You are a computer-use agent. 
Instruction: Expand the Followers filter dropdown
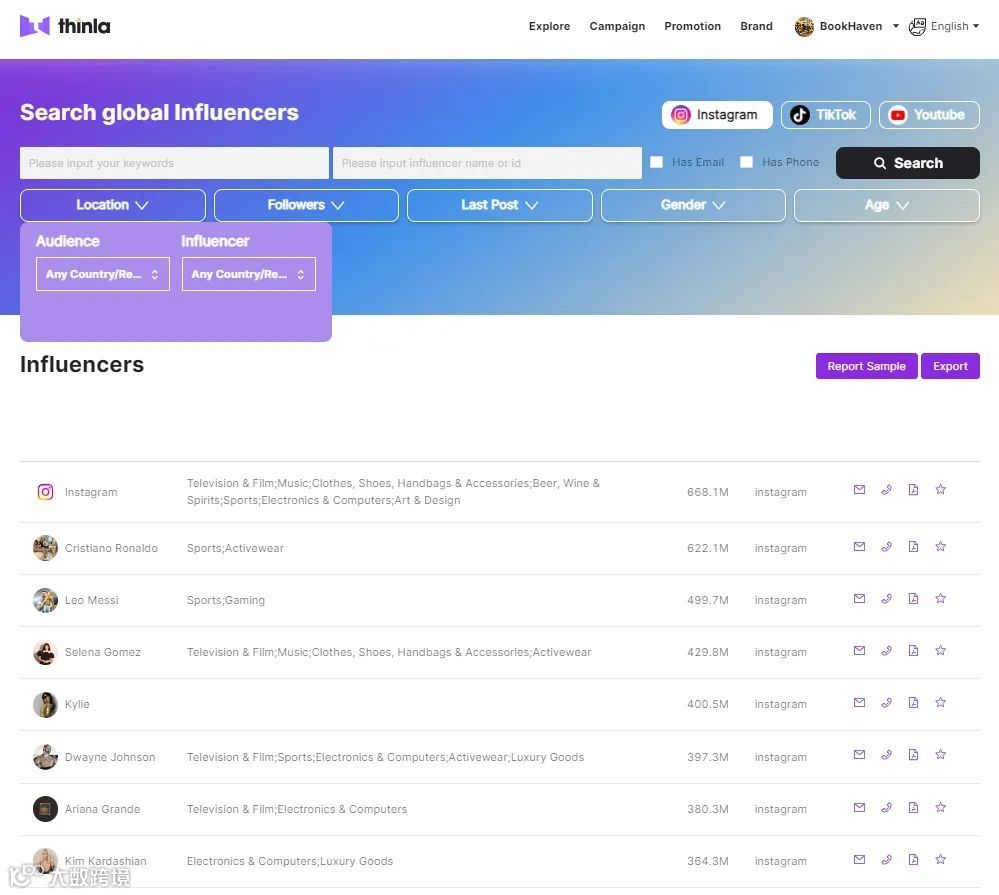pos(306,205)
